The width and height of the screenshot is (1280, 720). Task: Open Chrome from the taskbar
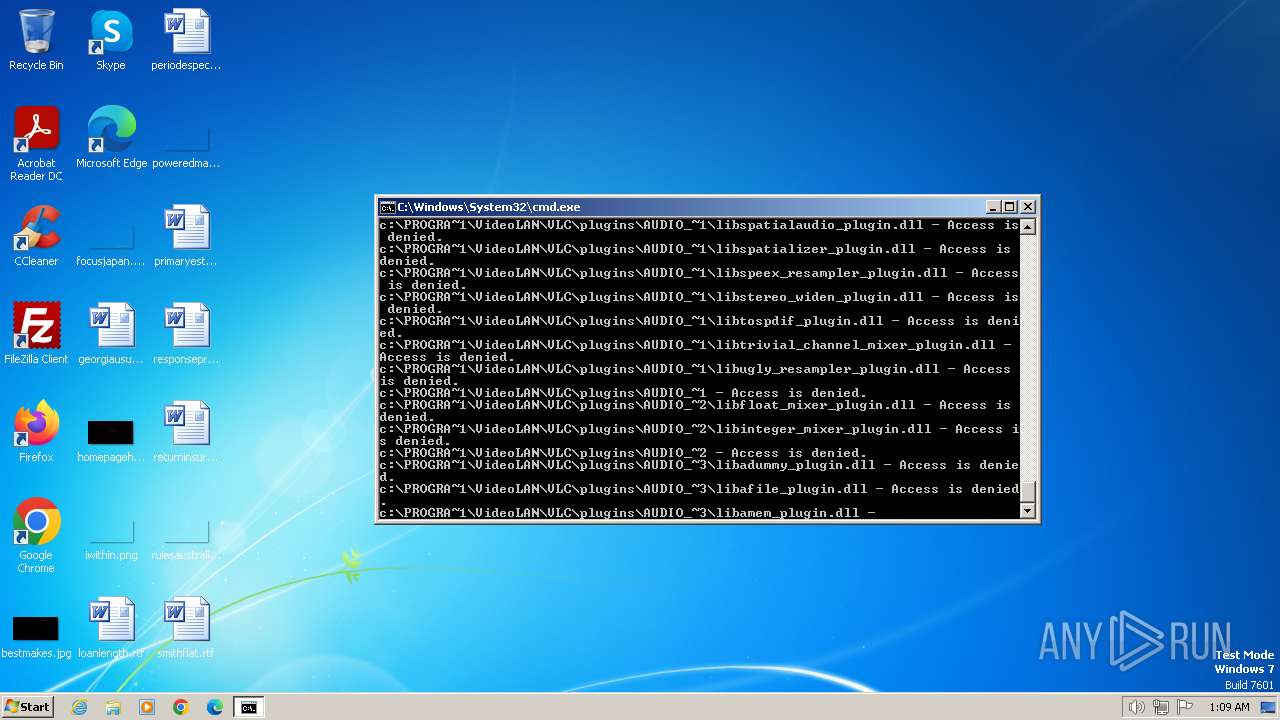point(181,707)
